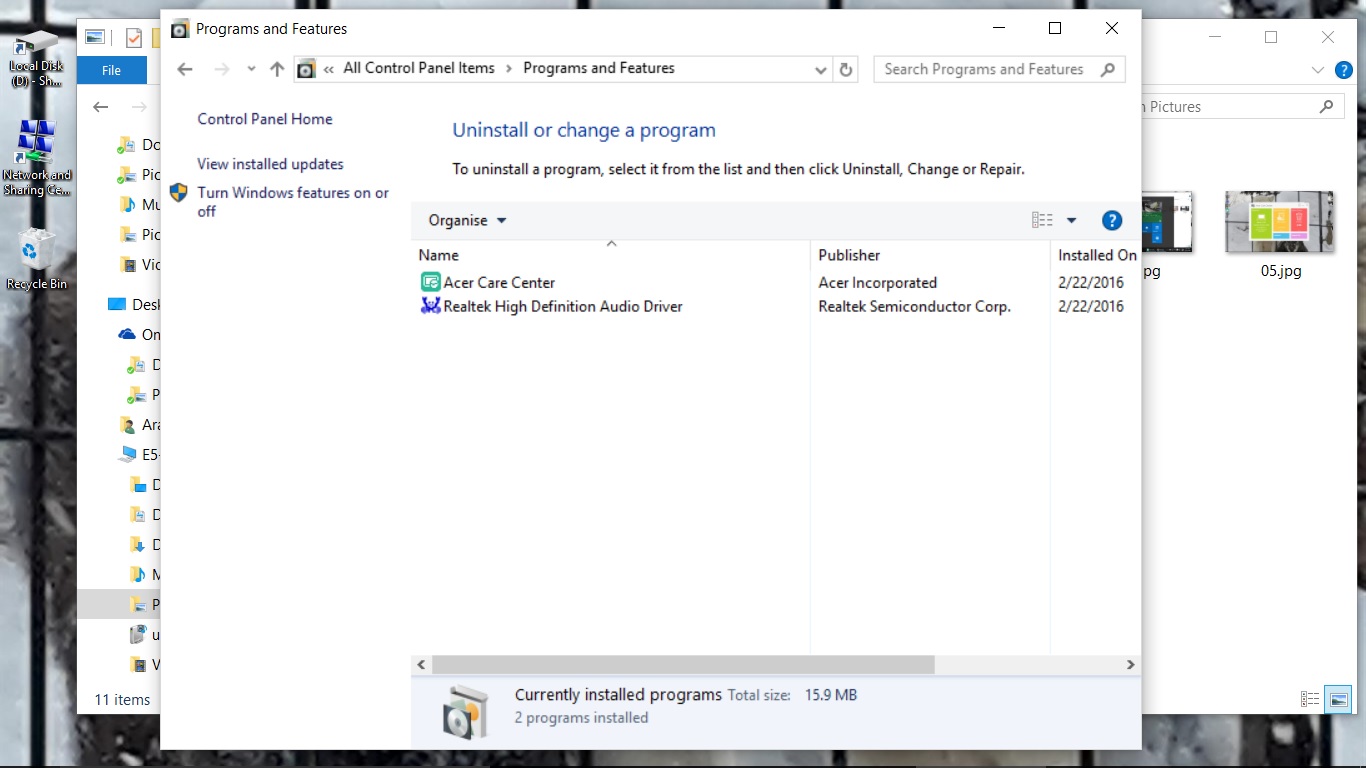1366x768 pixels.
Task: Open help in the File Explorer window
Action: point(1345,70)
